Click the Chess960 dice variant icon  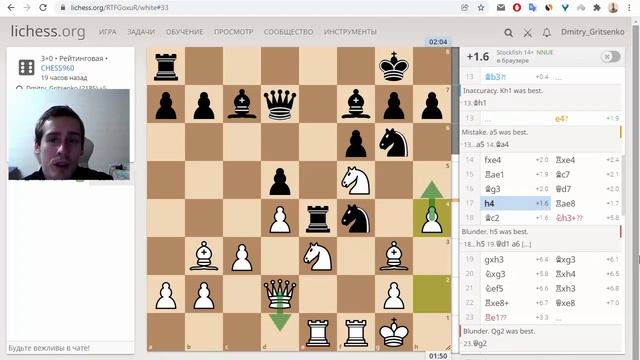(x=27, y=67)
